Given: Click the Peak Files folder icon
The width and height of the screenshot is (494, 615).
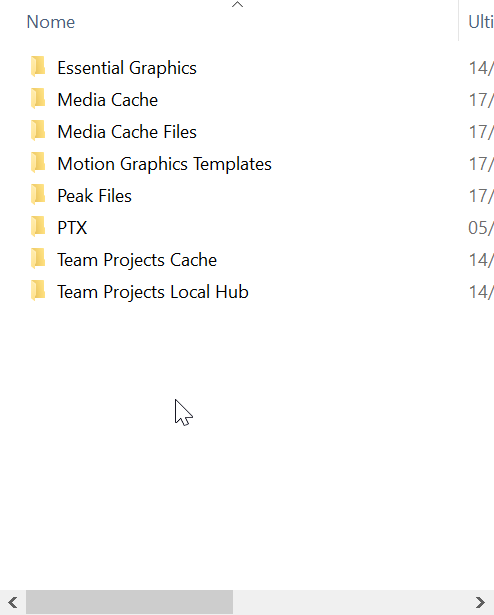Looking at the screenshot, I should 38,195.
